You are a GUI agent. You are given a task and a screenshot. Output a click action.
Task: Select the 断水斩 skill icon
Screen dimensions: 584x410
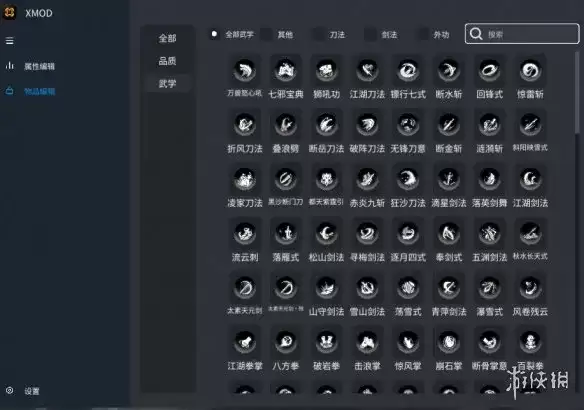click(449, 70)
